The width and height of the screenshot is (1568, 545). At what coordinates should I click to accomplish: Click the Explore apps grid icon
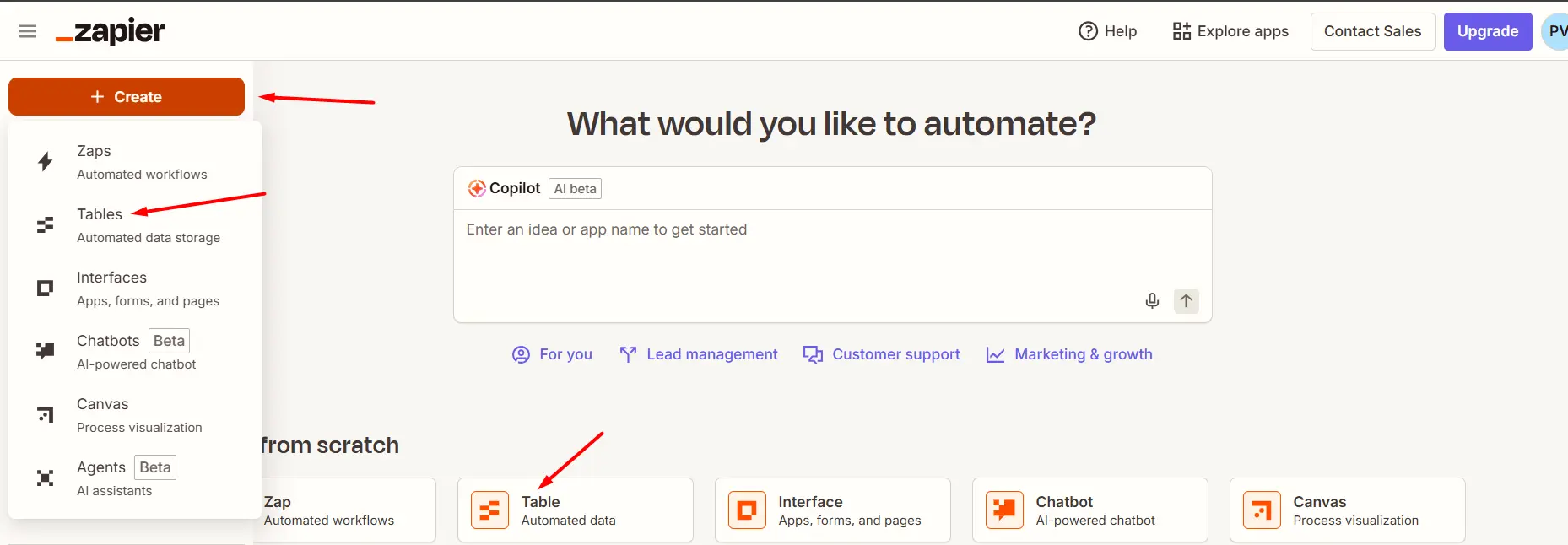[x=1181, y=31]
